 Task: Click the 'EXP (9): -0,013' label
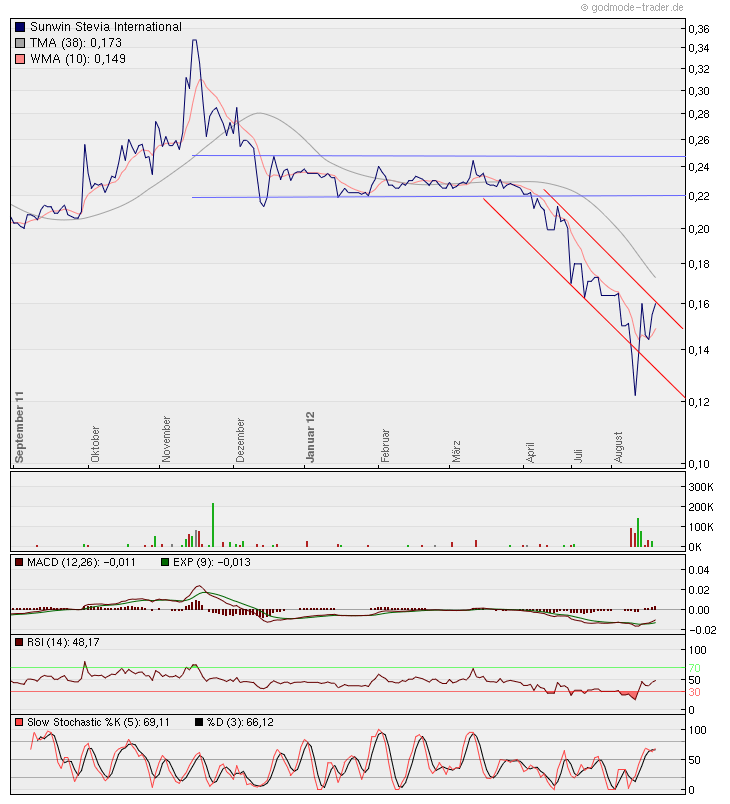pos(212,562)
